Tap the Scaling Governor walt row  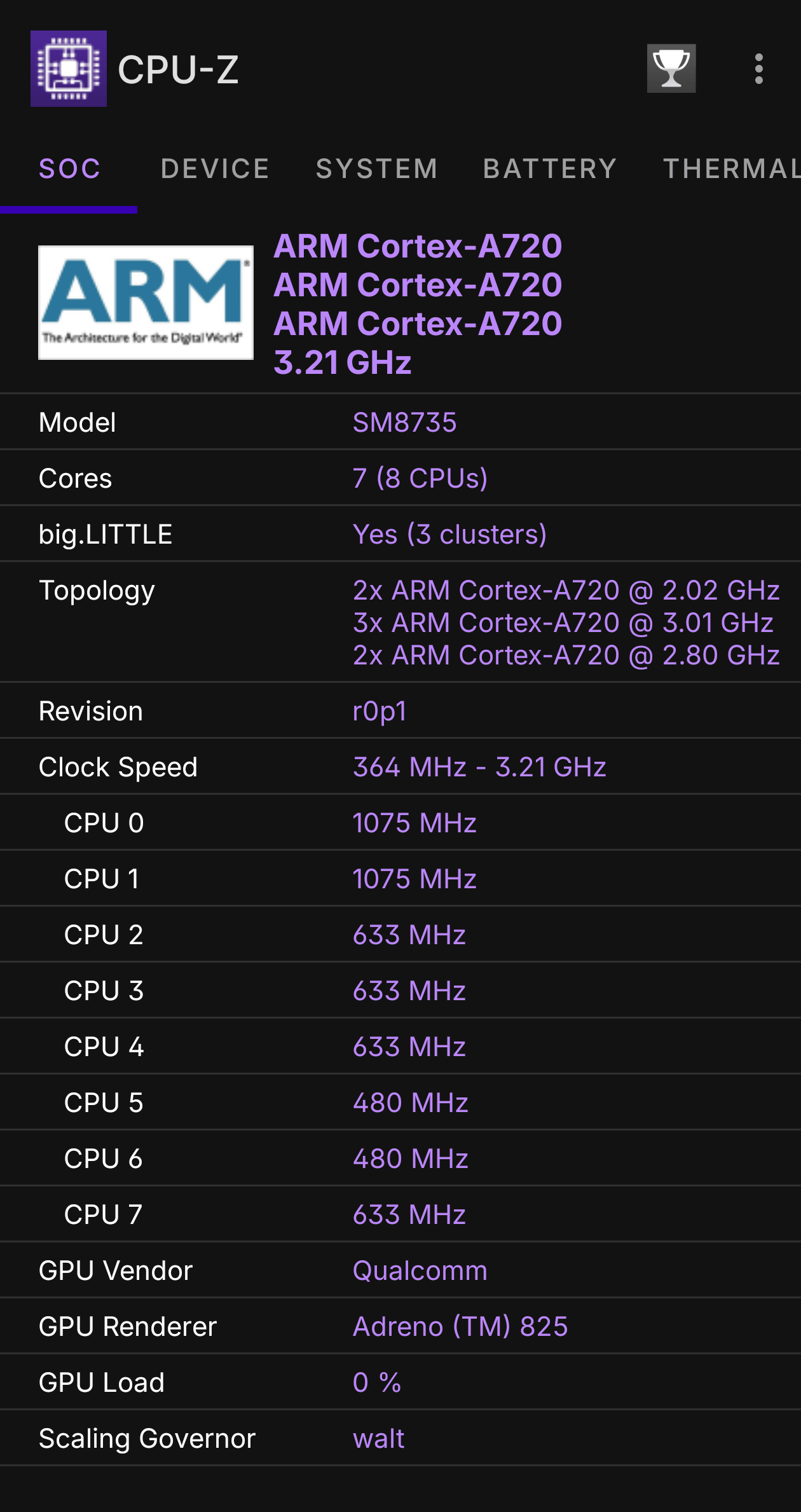(400, 1438)
